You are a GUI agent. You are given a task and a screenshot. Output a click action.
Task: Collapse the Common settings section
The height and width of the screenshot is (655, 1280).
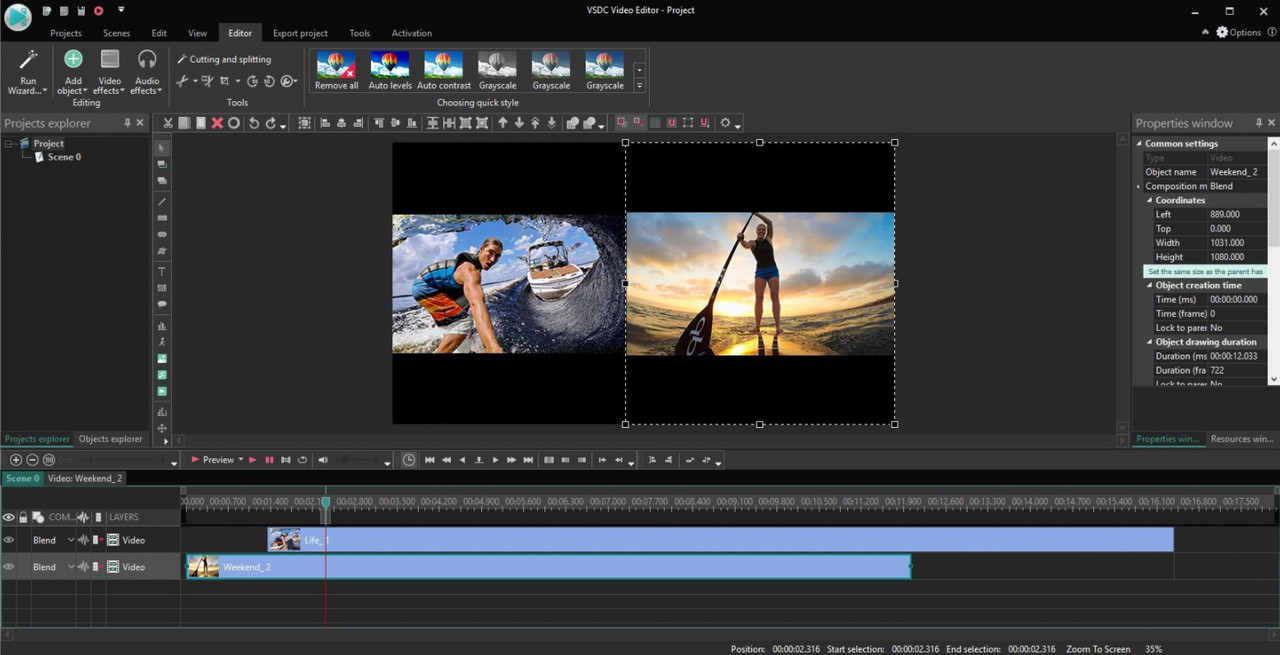point(1139,144)
